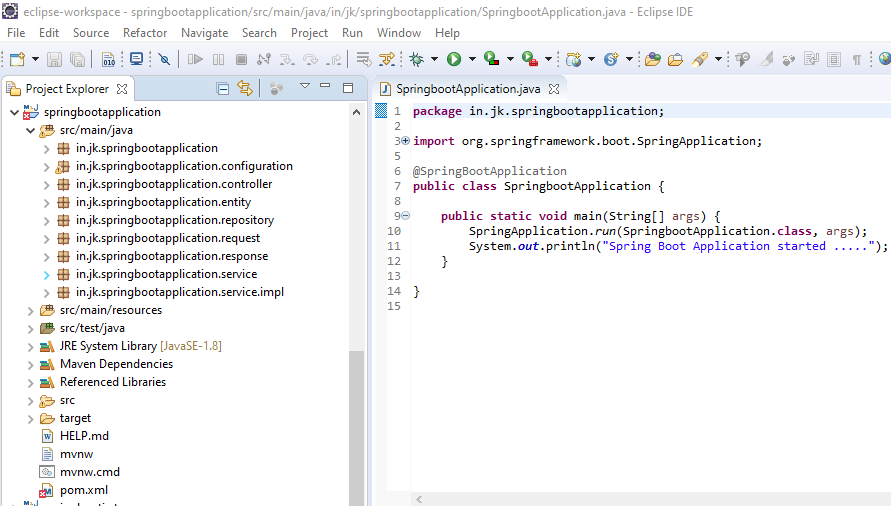Image resolution: width=891 pixels, height=506 pixels.
Task: Click the Project Explorer vertical scrollbar
Action: pos(356,428)
